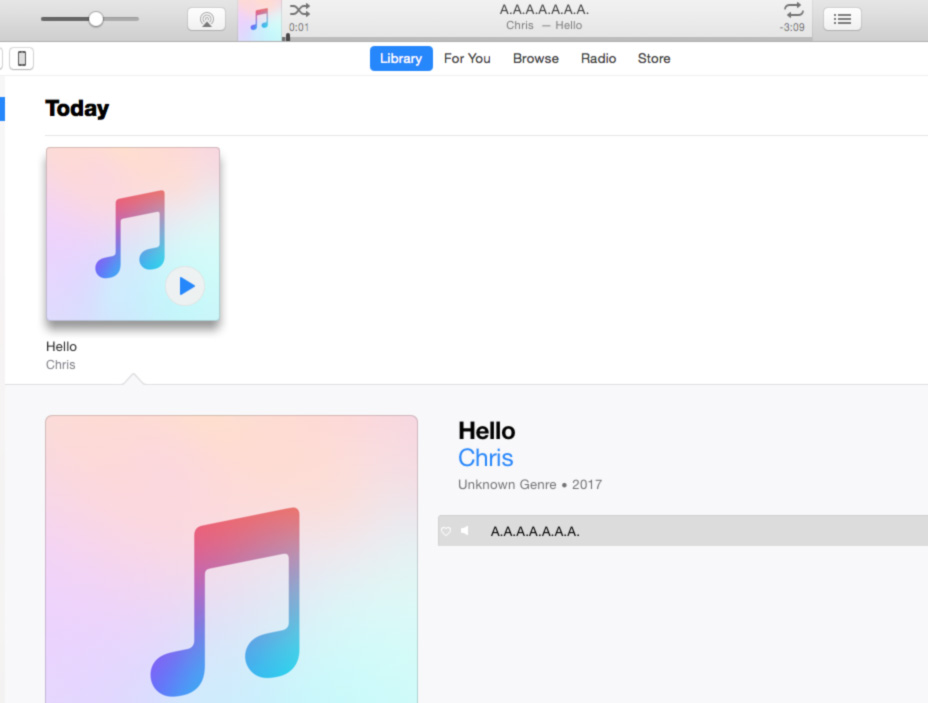
Task: Select the A.A.A.A.A.A.A. track row
Action: click(x=682, y=531)
